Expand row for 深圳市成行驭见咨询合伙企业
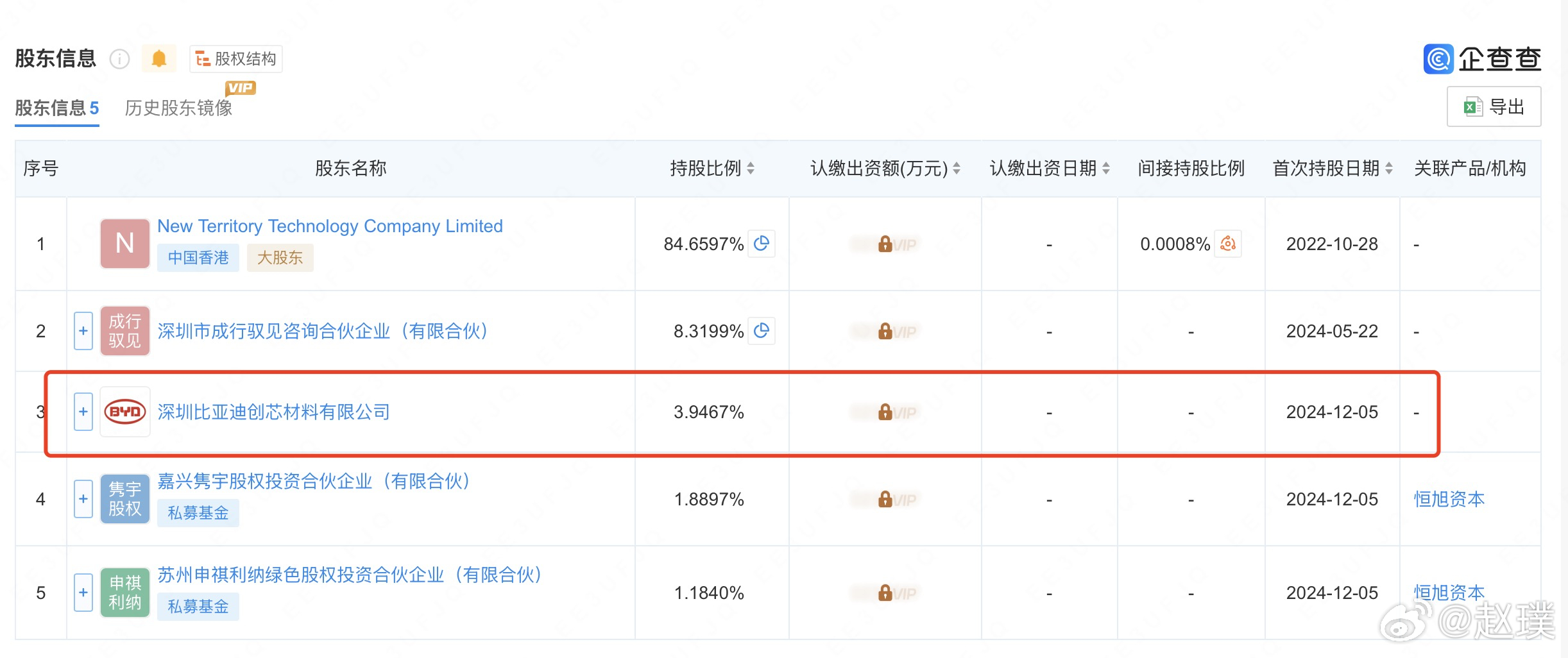The image size is (1568, 658). coord(83,331)
